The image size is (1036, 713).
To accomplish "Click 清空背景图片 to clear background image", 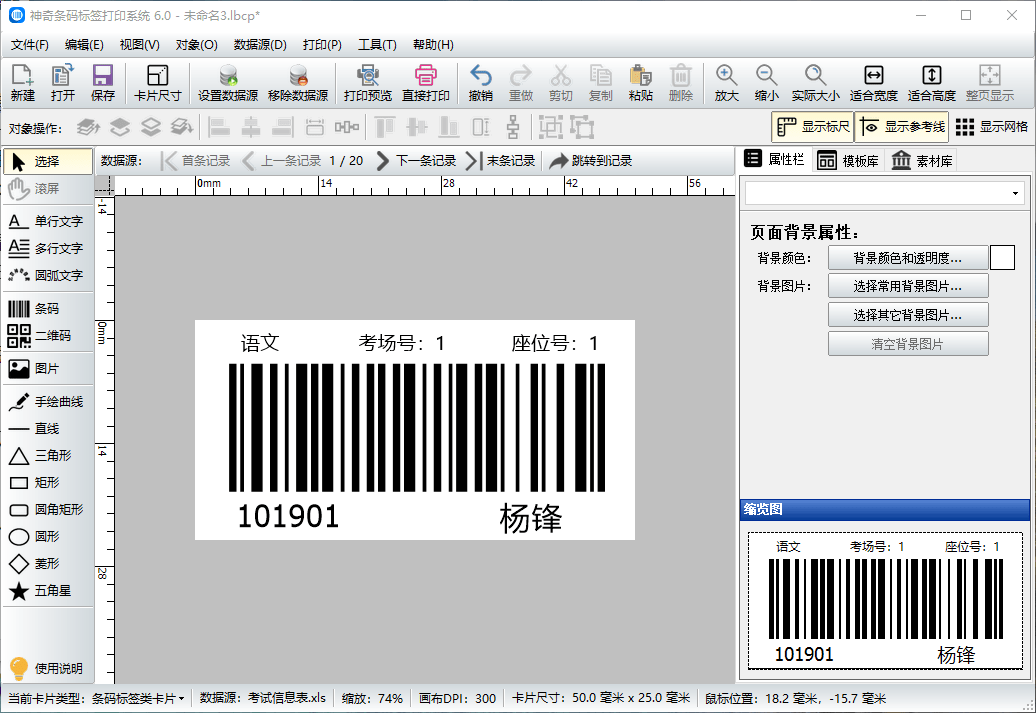I will pos(908,344).
